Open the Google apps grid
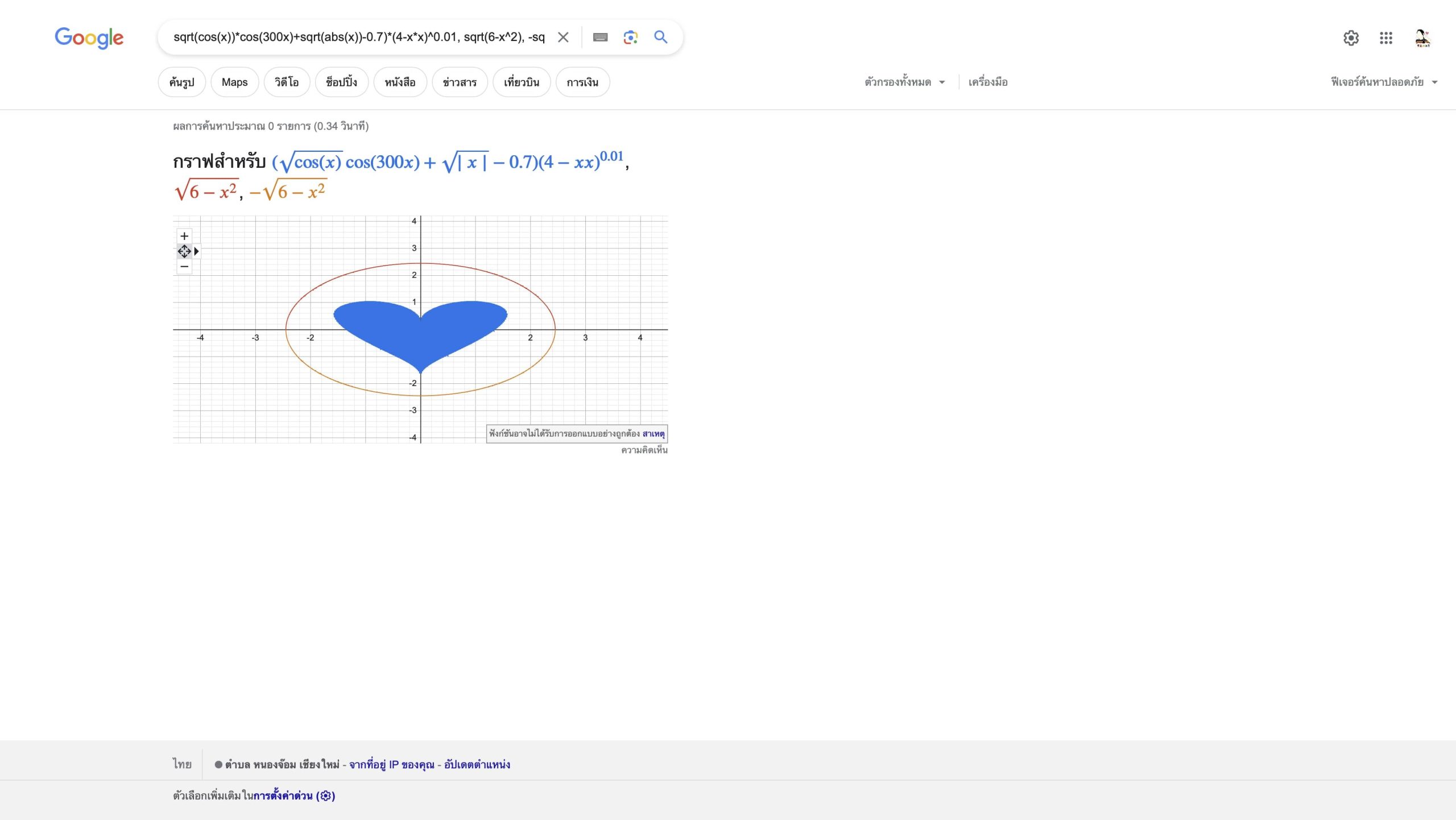This screenshot has height=820, width=1456. [1386, 38]
